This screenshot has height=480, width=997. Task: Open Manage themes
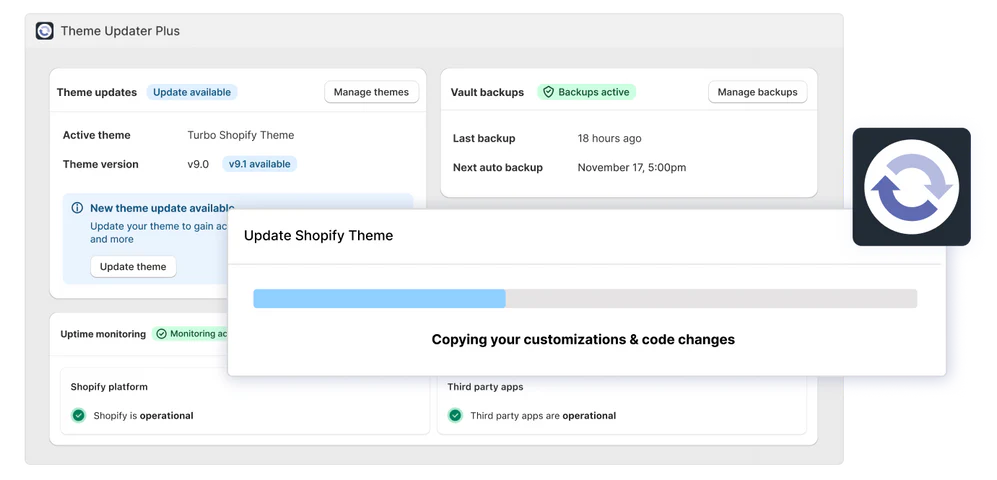coord(371,92)
